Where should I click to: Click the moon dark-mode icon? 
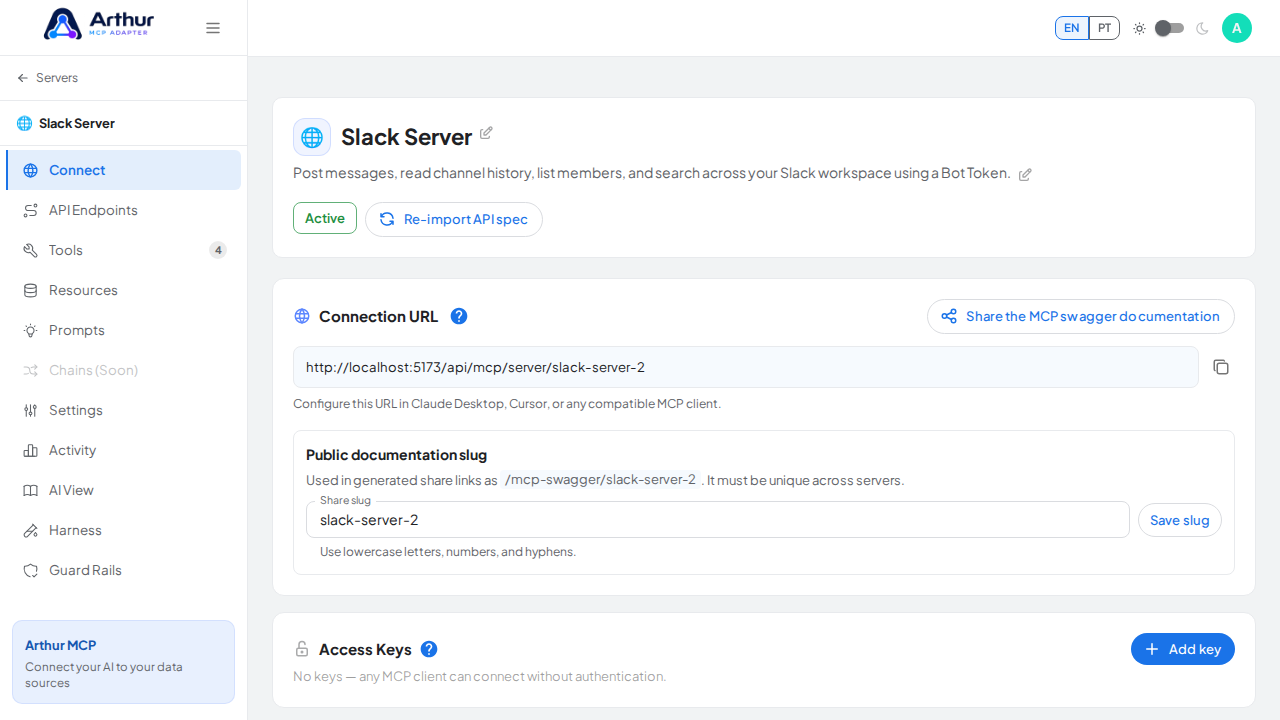pyautogui.click(x=1202, y=28)
